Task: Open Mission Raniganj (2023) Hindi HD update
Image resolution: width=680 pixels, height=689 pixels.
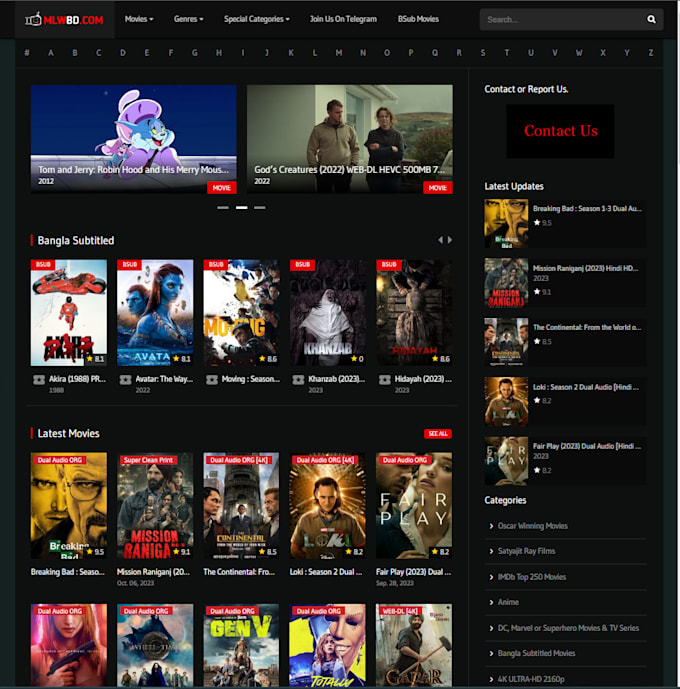Action: pyautogui.click(x=586, y=268)
